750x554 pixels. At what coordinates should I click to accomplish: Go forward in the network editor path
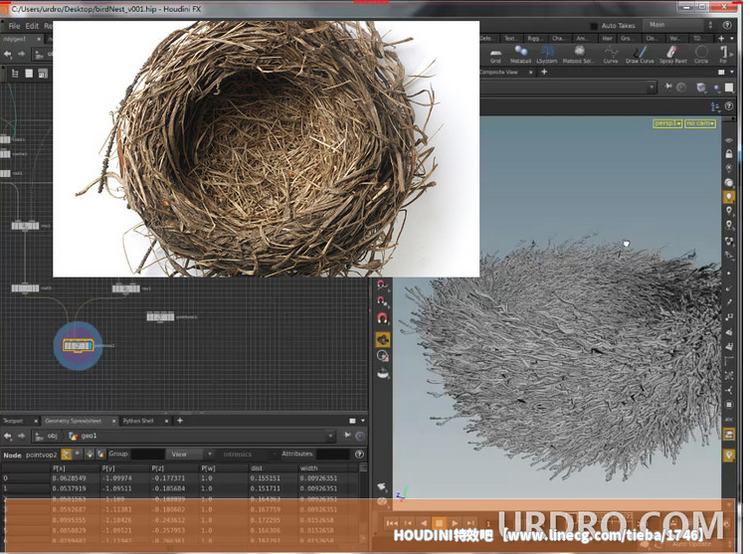coord(21,55)
